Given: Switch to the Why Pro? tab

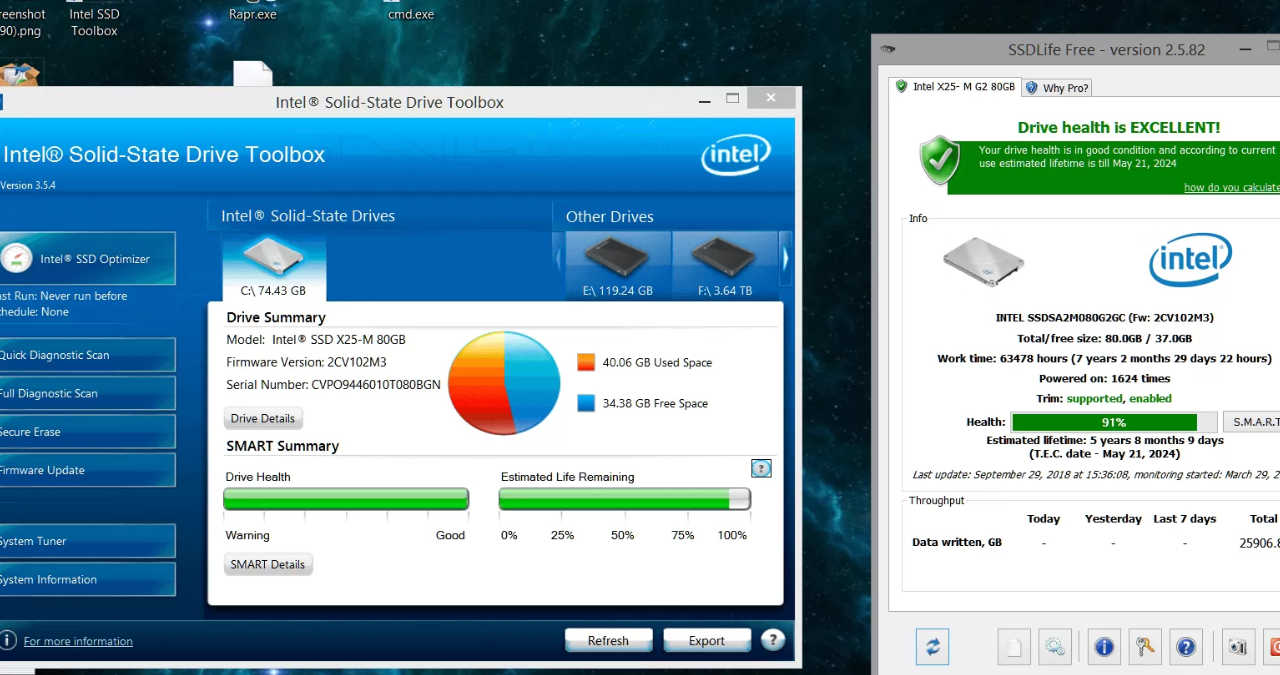Looking at the screenshot, I should click(1056, 88).
